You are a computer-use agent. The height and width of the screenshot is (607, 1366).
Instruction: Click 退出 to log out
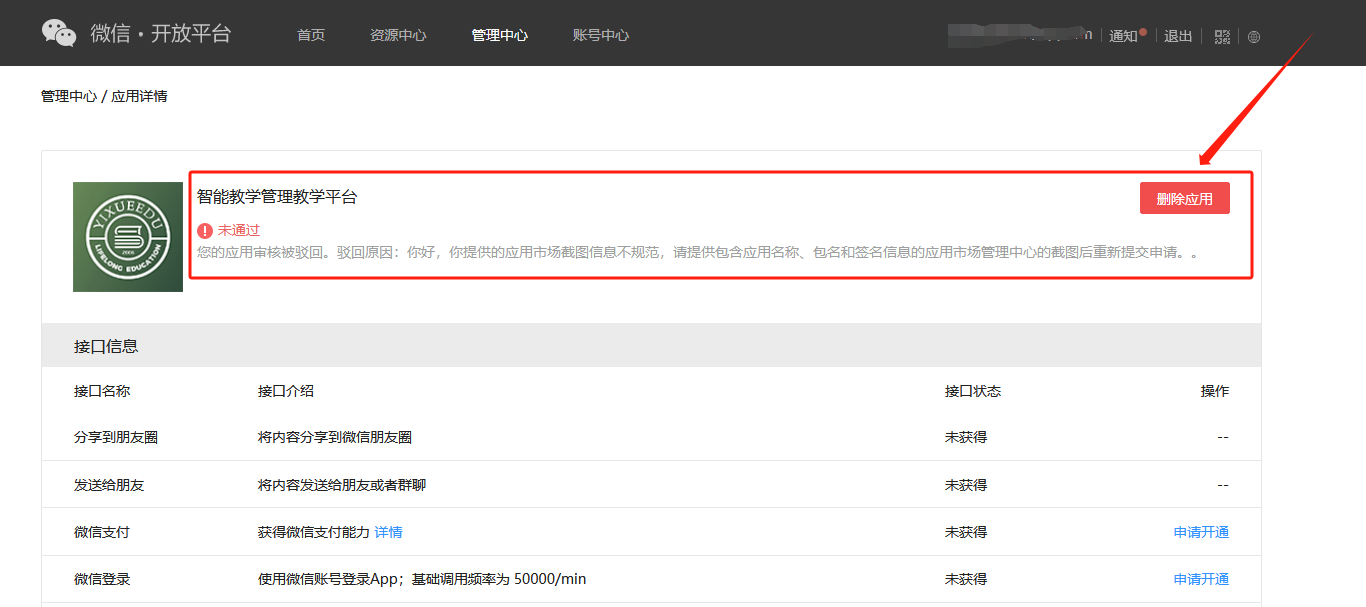coord(1178,36)
